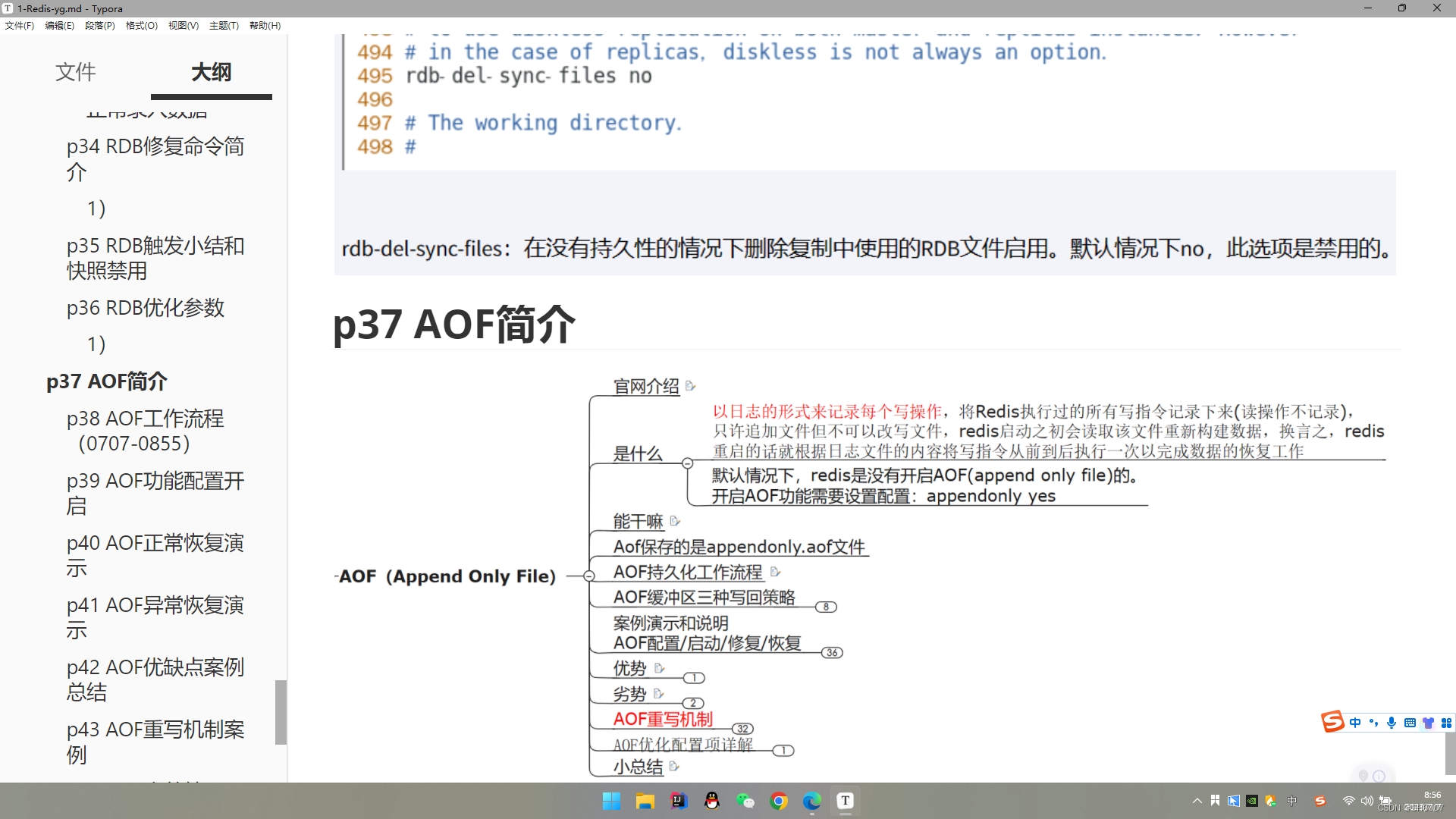Open NVIDIA settings from the system tray
The width and height of the screenshot is (1456, 819).
click(x=1252, y=801)
